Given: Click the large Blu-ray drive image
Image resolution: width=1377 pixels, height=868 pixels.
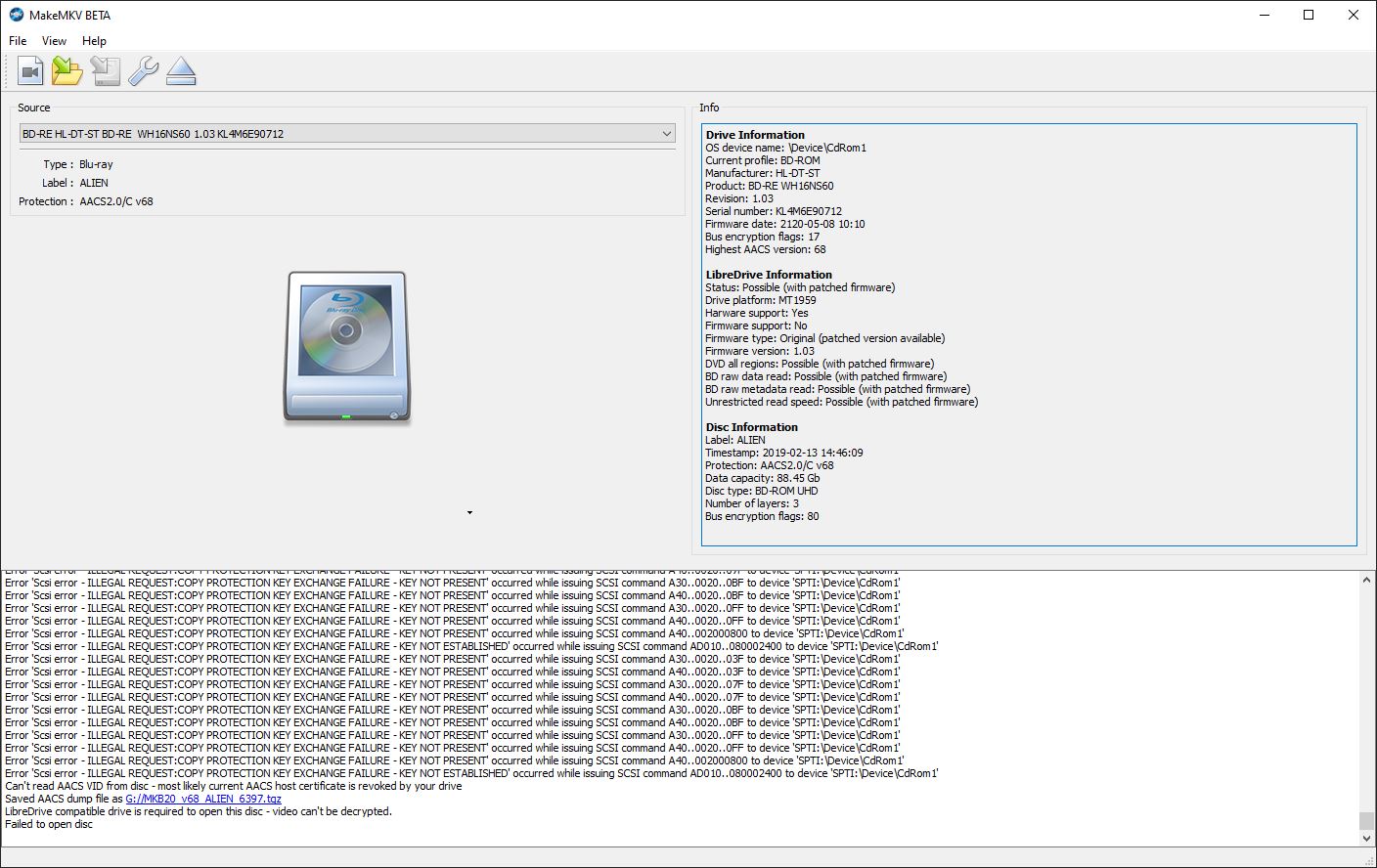Looking at the screenshot, I should point(346,347).
